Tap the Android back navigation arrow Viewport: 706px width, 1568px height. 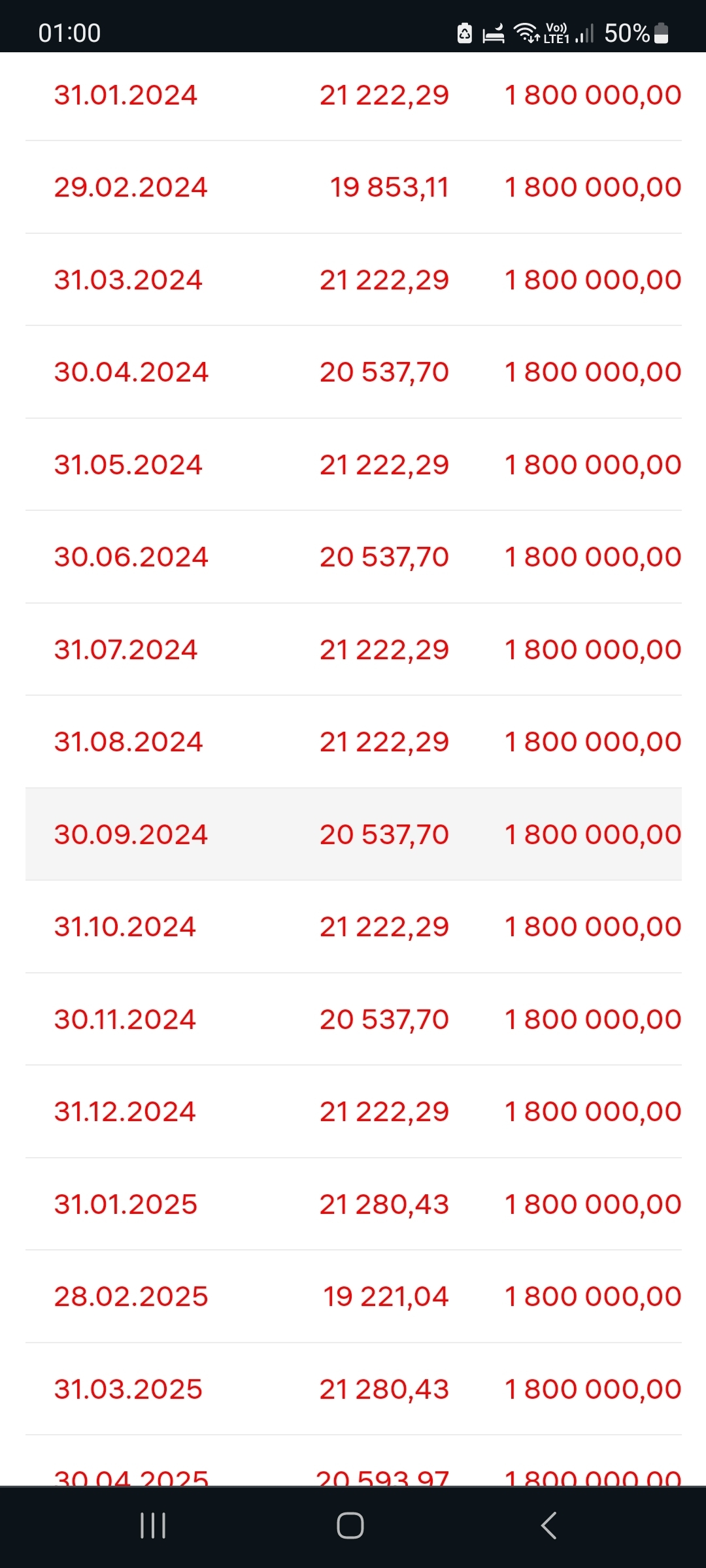coord(549,1526)
